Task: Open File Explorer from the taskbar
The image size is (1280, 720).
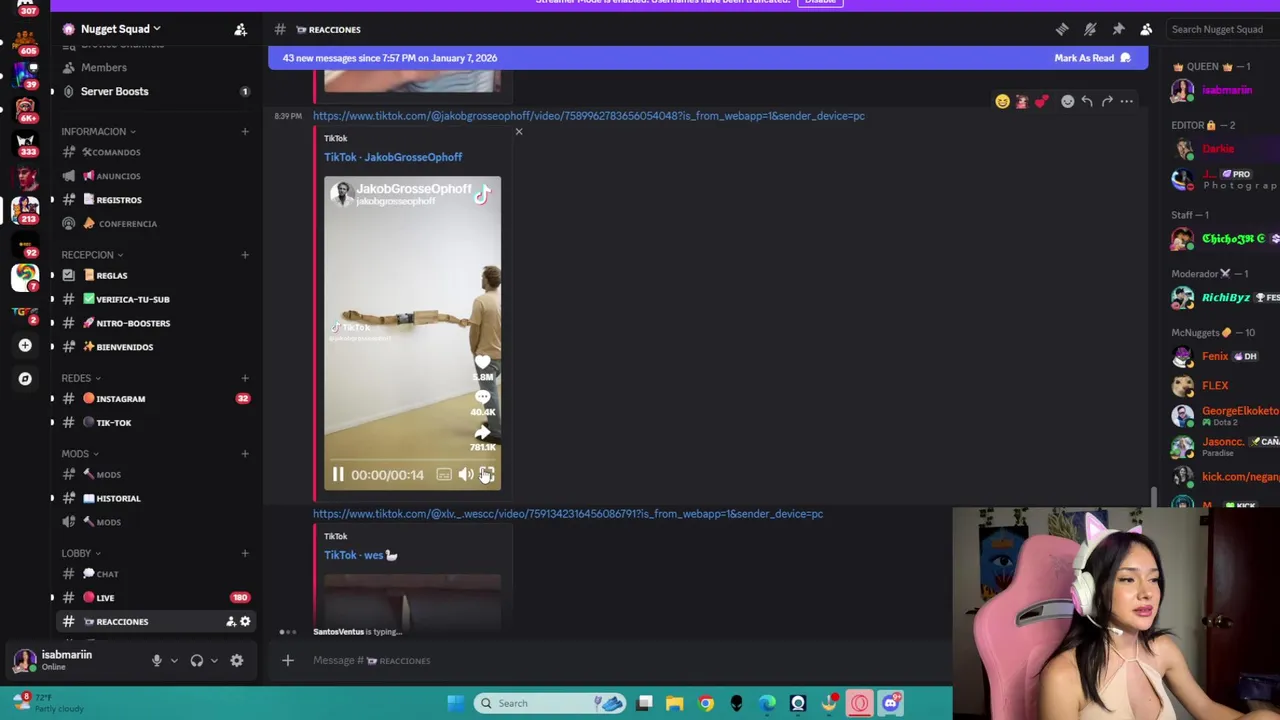Action: 674,703
